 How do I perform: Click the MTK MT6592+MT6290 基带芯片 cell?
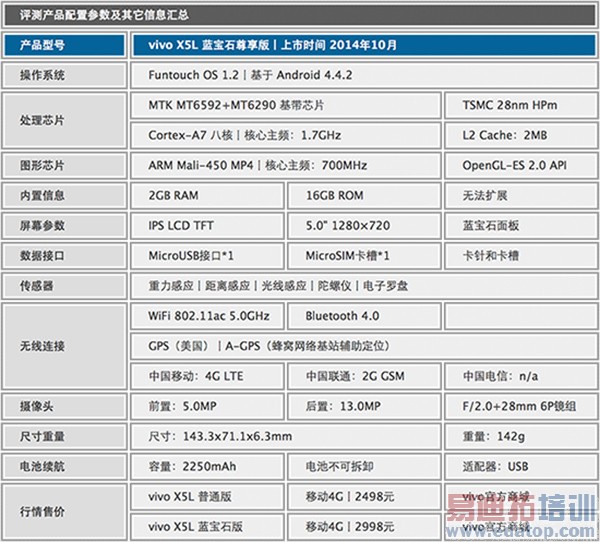click(286, 105)
